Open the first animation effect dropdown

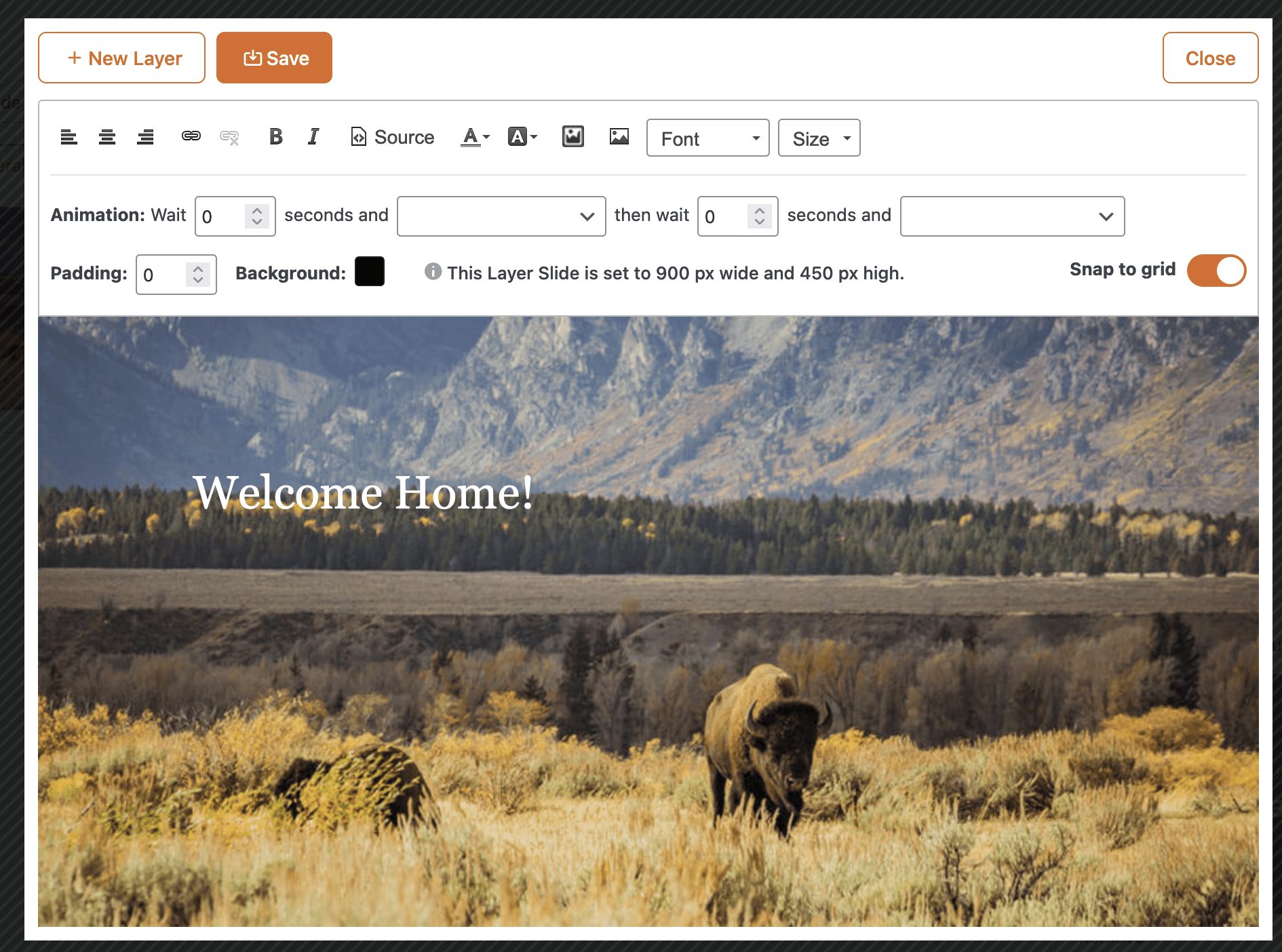click(x=501, y=216)
